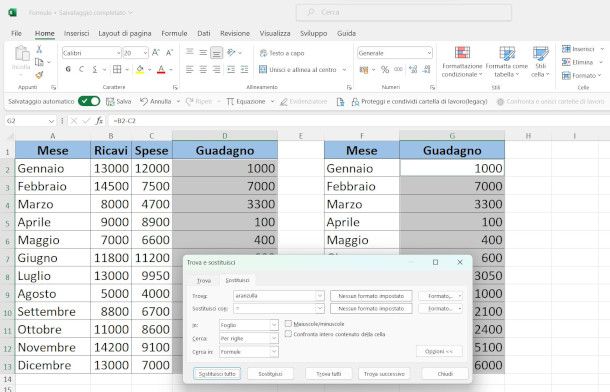Expand the Sostituisci con field dropdown
610x392 pixels.
click(x=320, y=308)
